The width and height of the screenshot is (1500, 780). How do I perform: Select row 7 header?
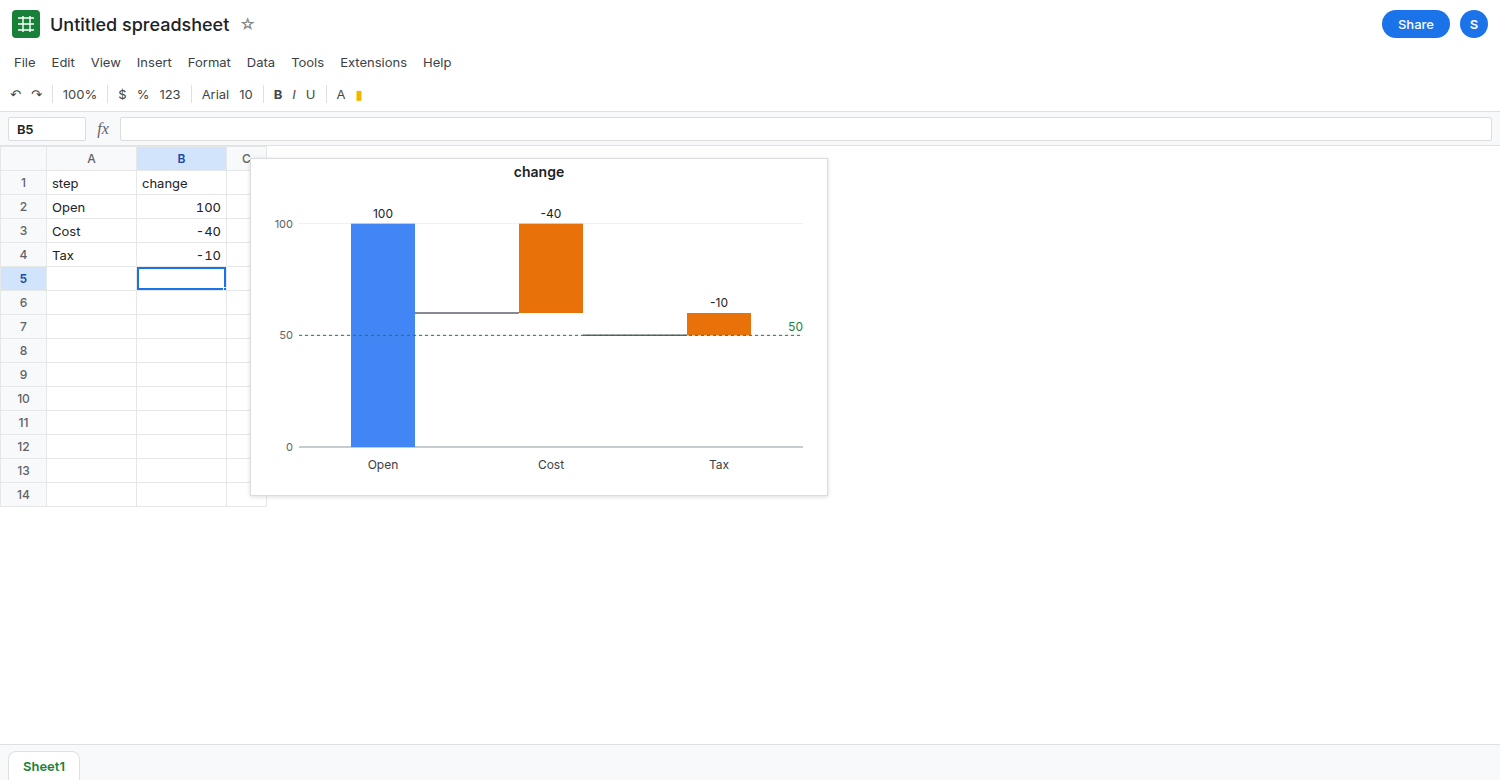tap(23, 327)
